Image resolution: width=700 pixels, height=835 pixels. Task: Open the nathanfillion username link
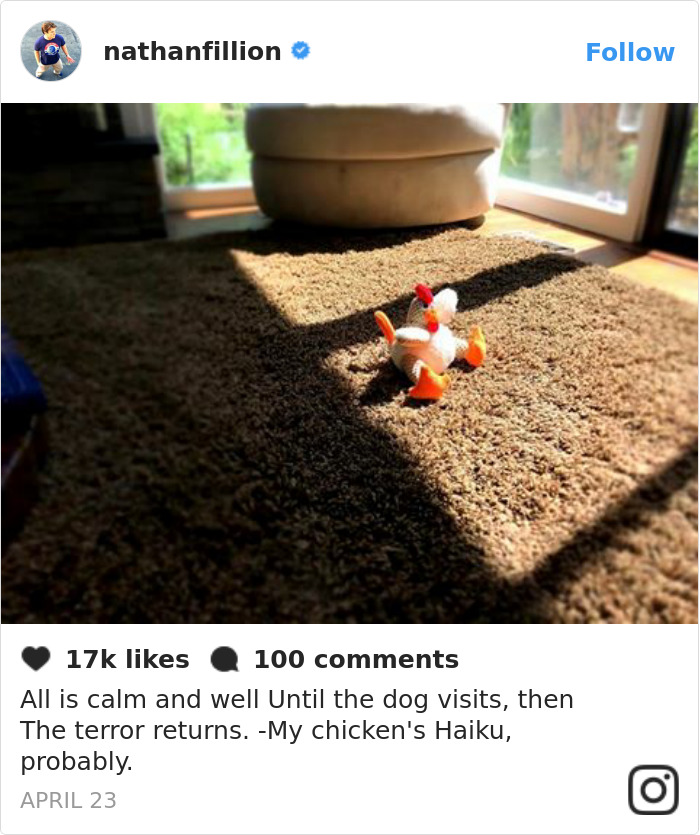pyautogui.click(x=192, y=52)
